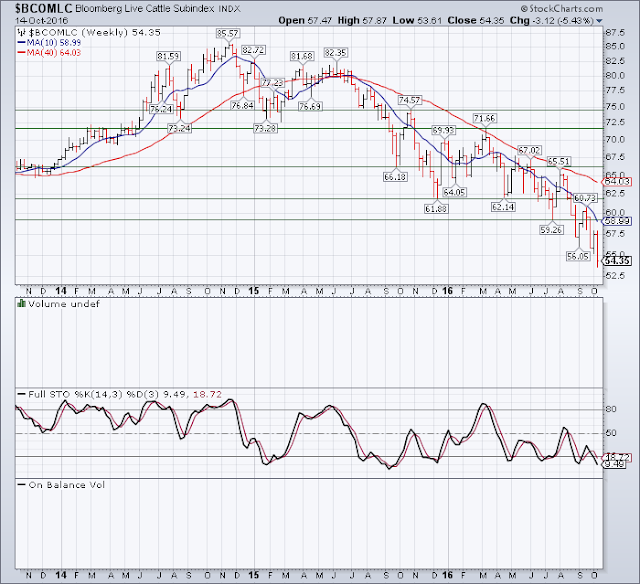Click the 58.99 blue MA axis marker
Image resolution: width=640 pixels, height=584 pixels.
pos(617,221)
